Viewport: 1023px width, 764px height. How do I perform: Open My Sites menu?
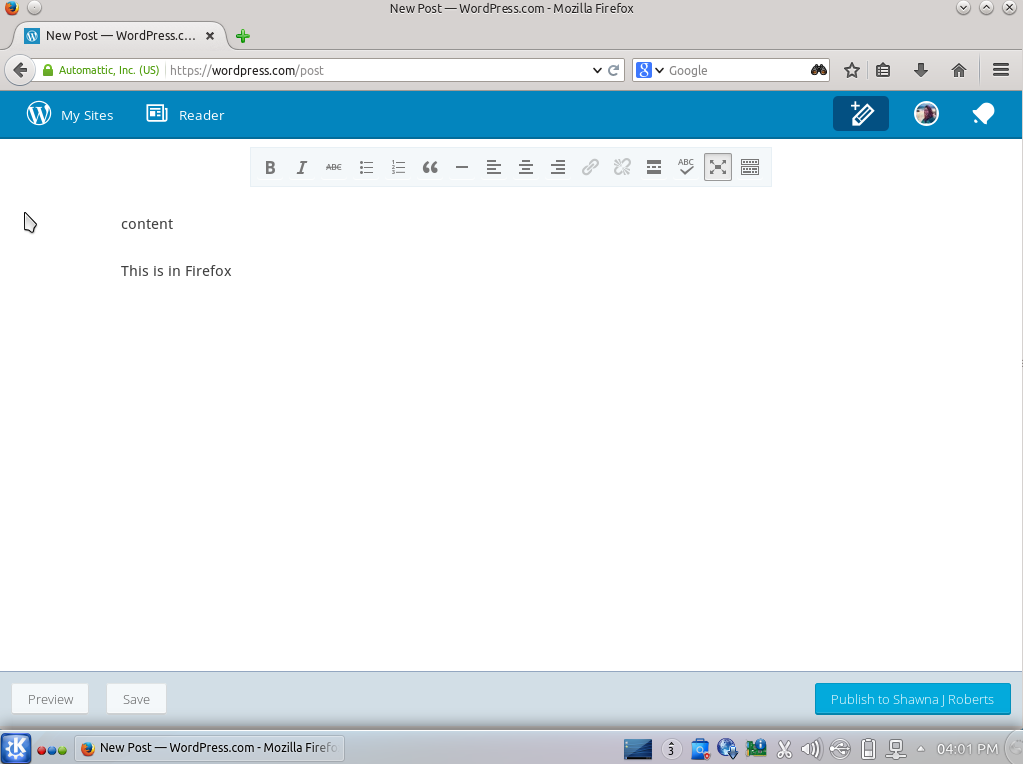point(70,115)
